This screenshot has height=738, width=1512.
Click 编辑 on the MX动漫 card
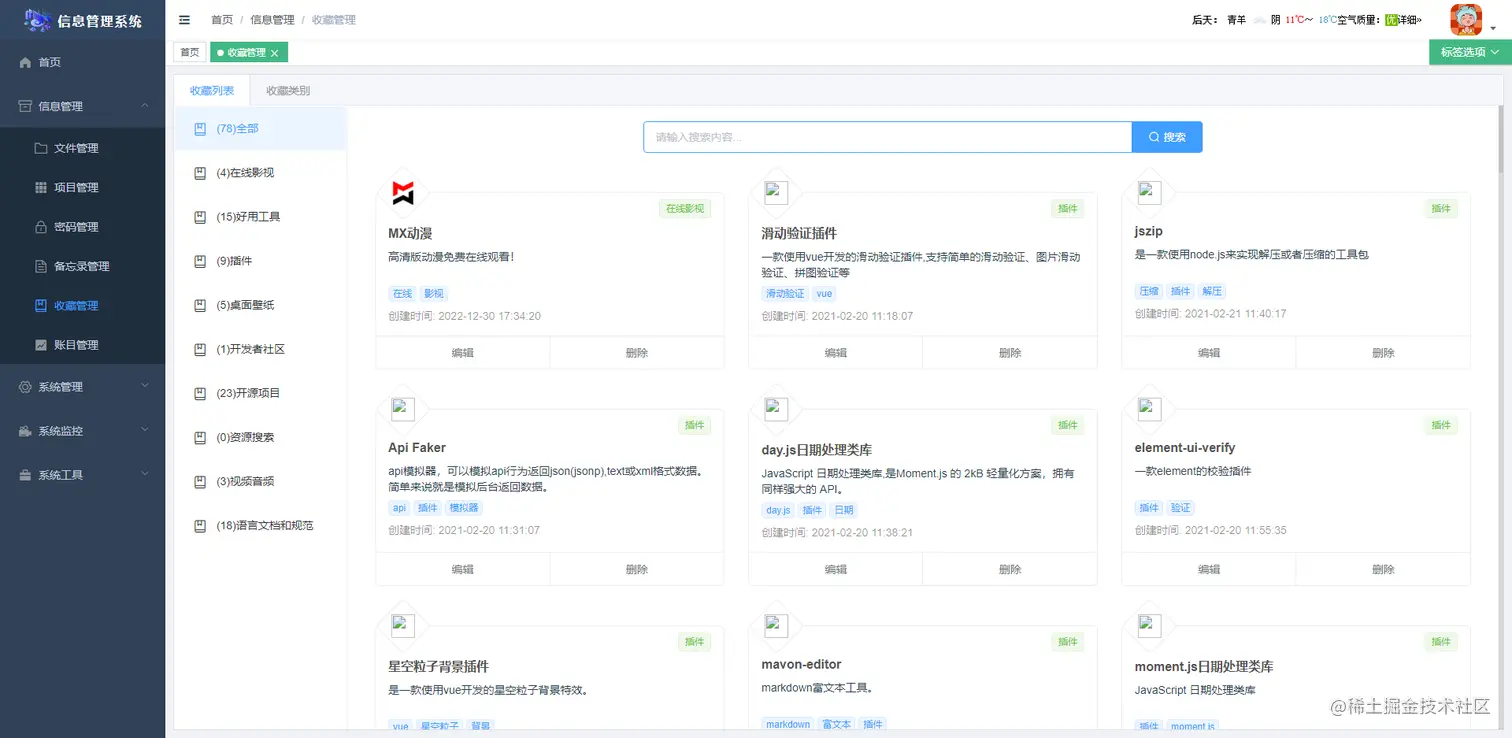pos(463,353)
